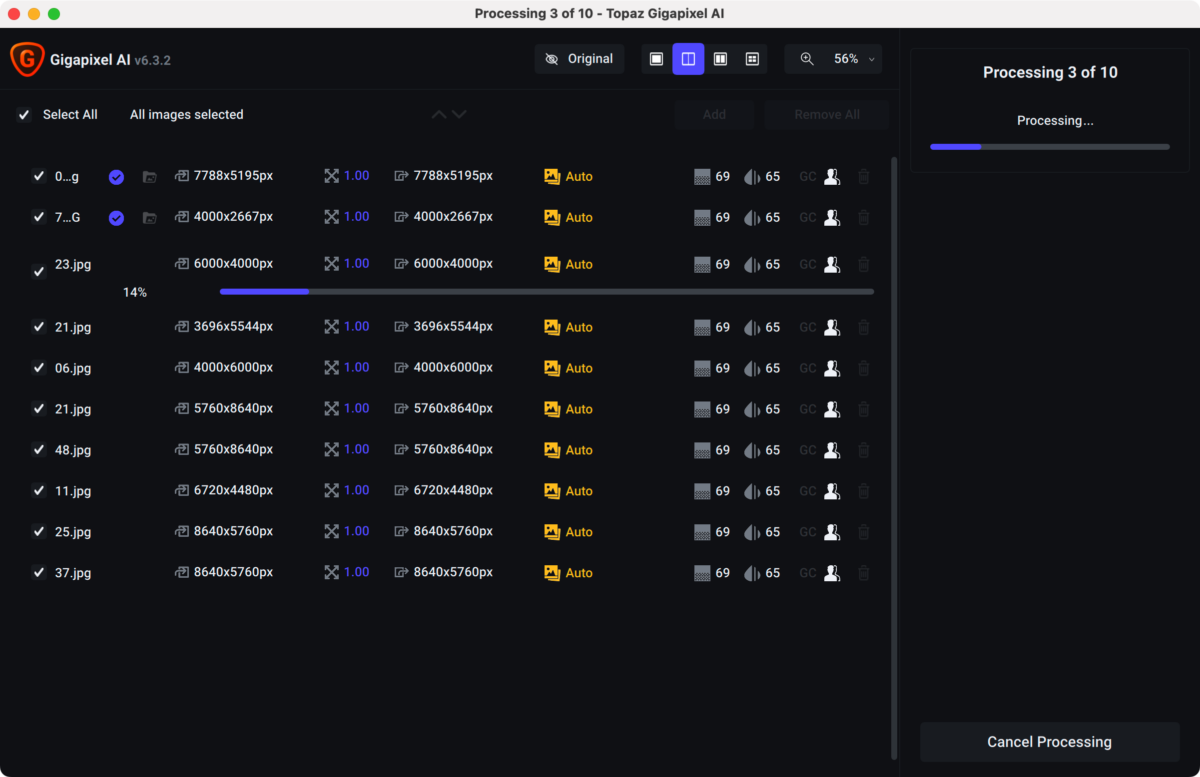Click the Gigapixel AI logo
This screenshot has width=1200, height=777.
click(26, 60)
